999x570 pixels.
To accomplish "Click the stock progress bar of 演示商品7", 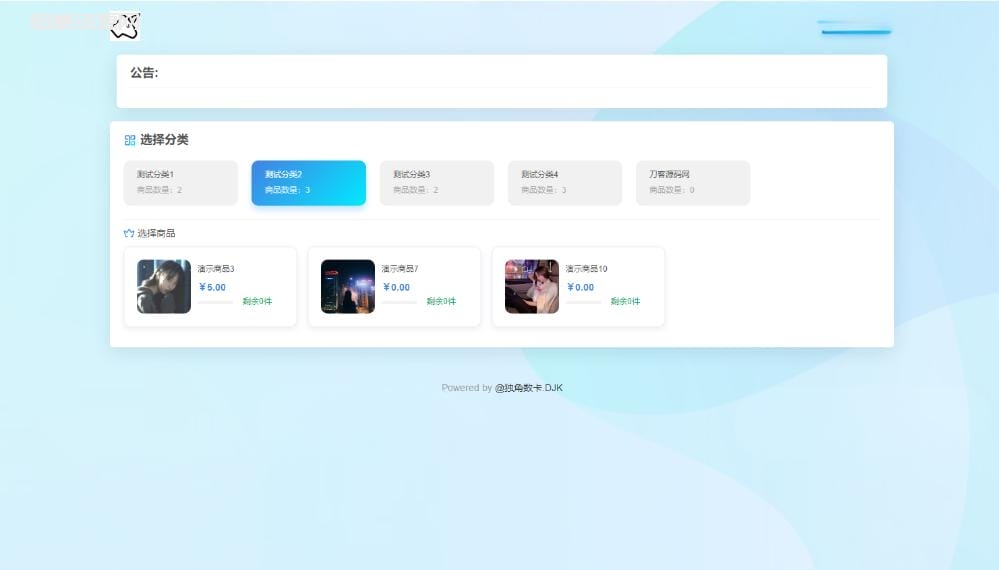I will 399,302.
